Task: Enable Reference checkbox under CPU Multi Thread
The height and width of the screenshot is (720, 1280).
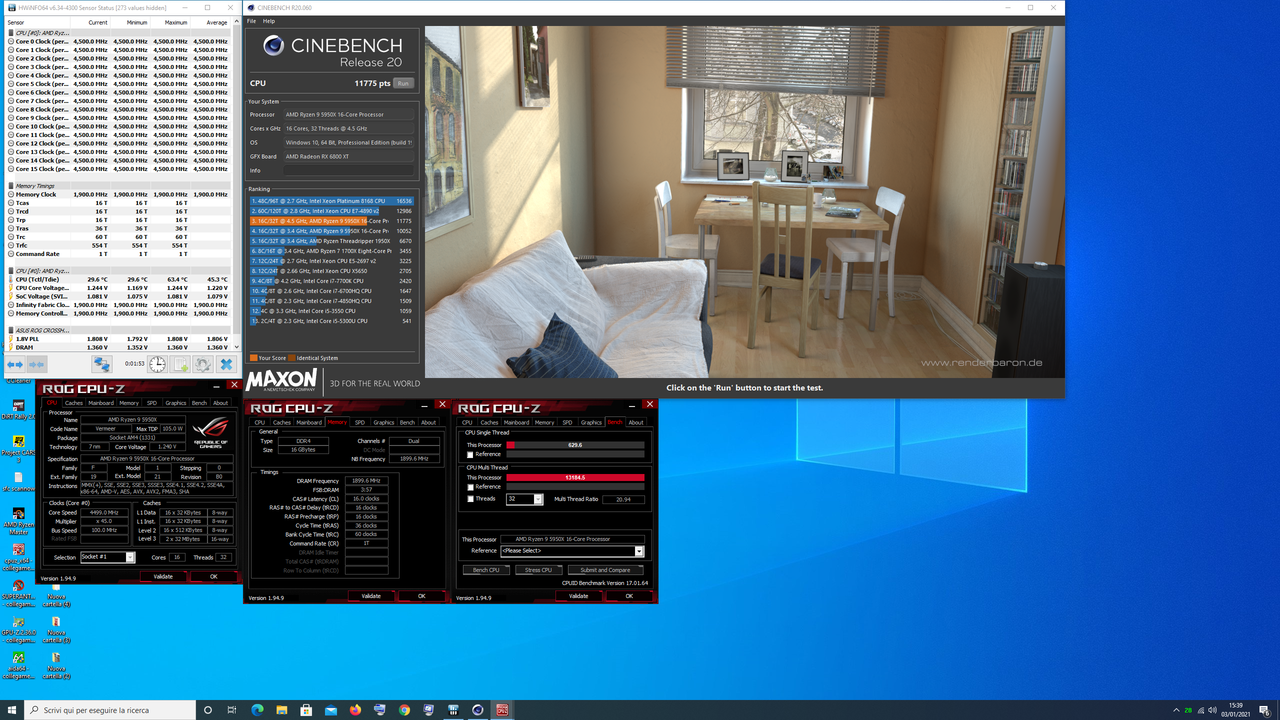Action: [470, 487]
